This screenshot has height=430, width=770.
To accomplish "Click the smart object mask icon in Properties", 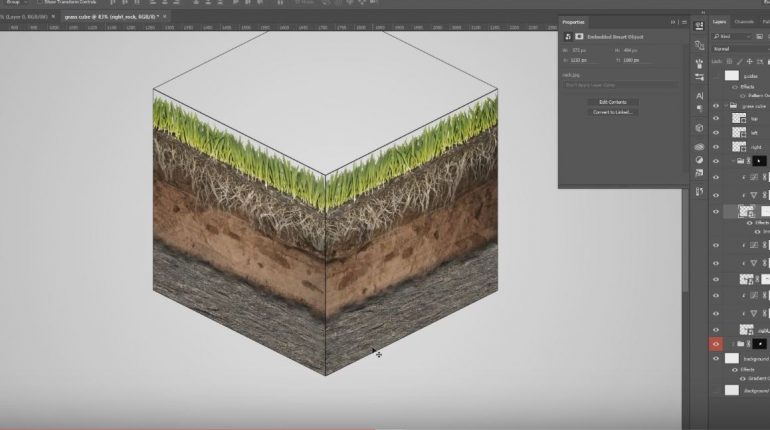I will click(579, 36).
